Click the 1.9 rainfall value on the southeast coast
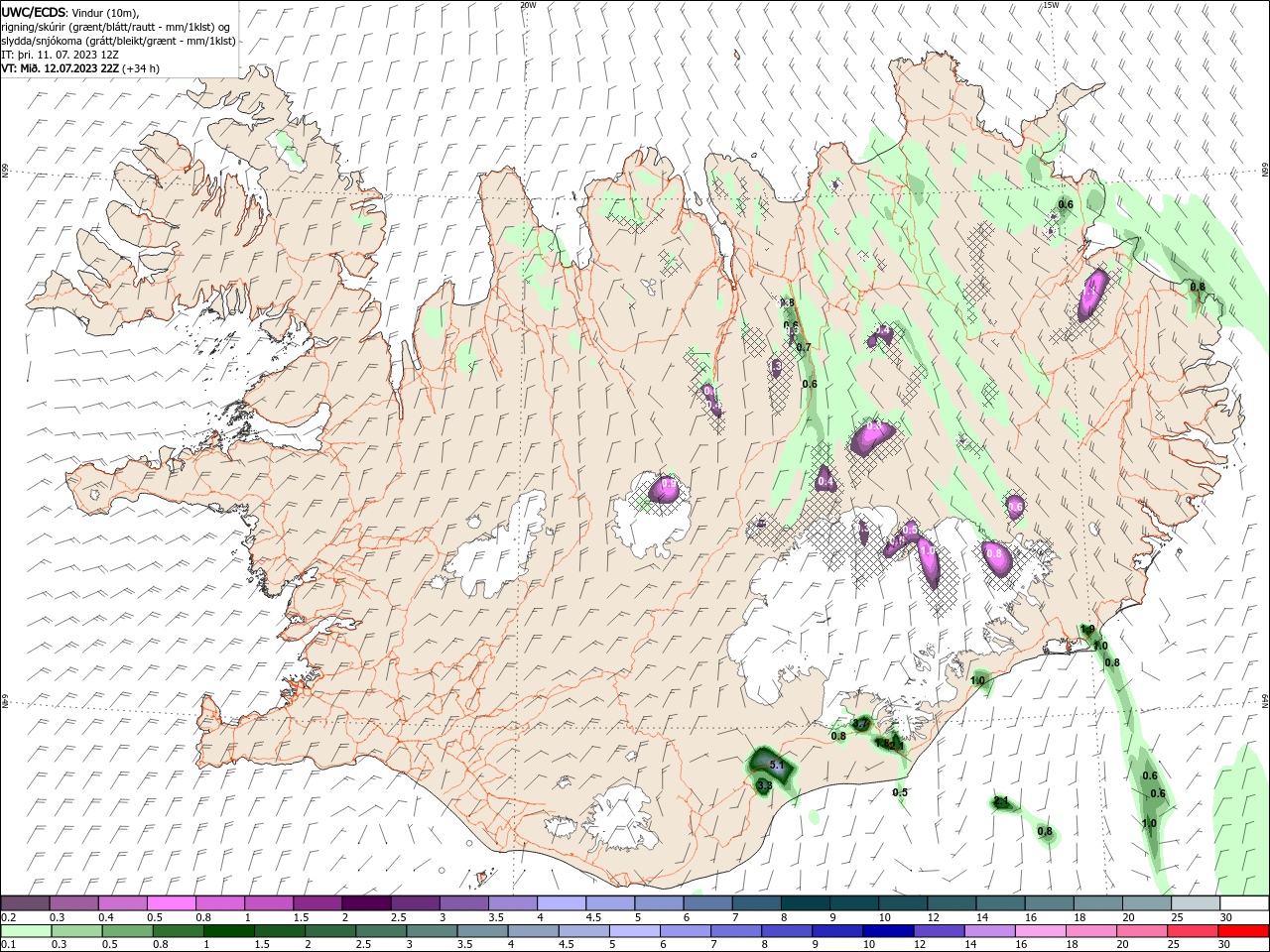The image size is (1270, 952). pyautogui.click(x=1087, y=630)
